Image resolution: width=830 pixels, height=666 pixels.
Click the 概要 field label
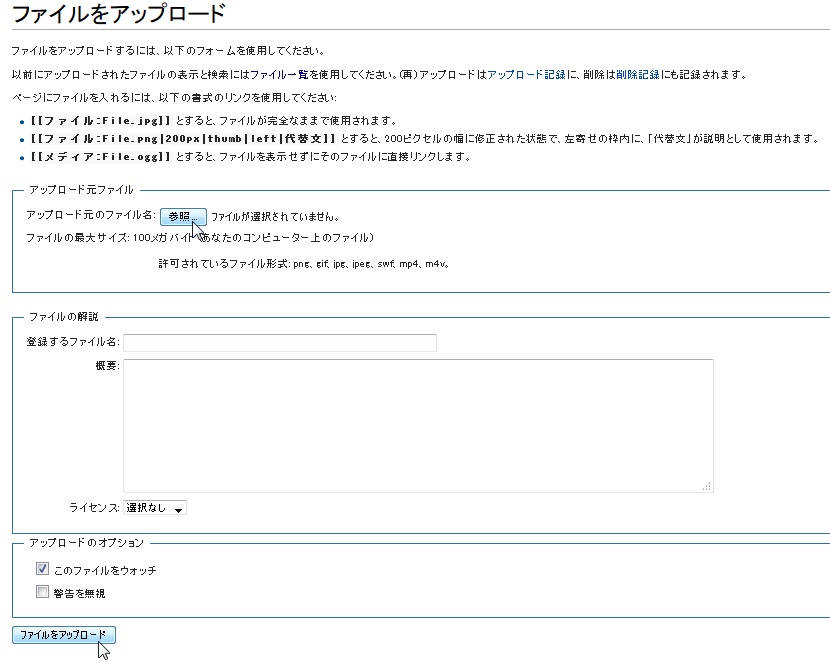pyautogui.click(x=107, y=366)
